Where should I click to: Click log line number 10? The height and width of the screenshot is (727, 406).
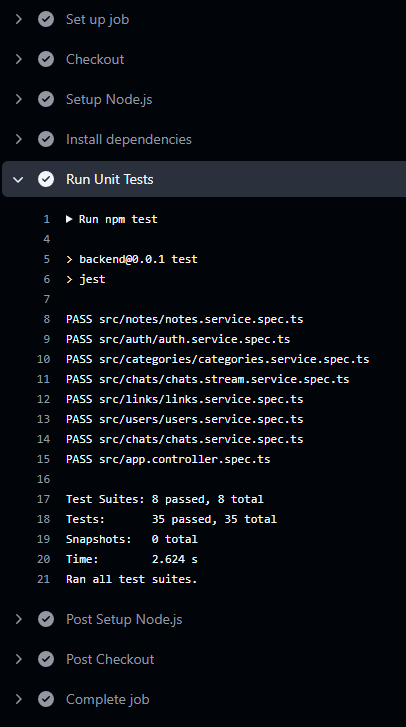(43, 359)
